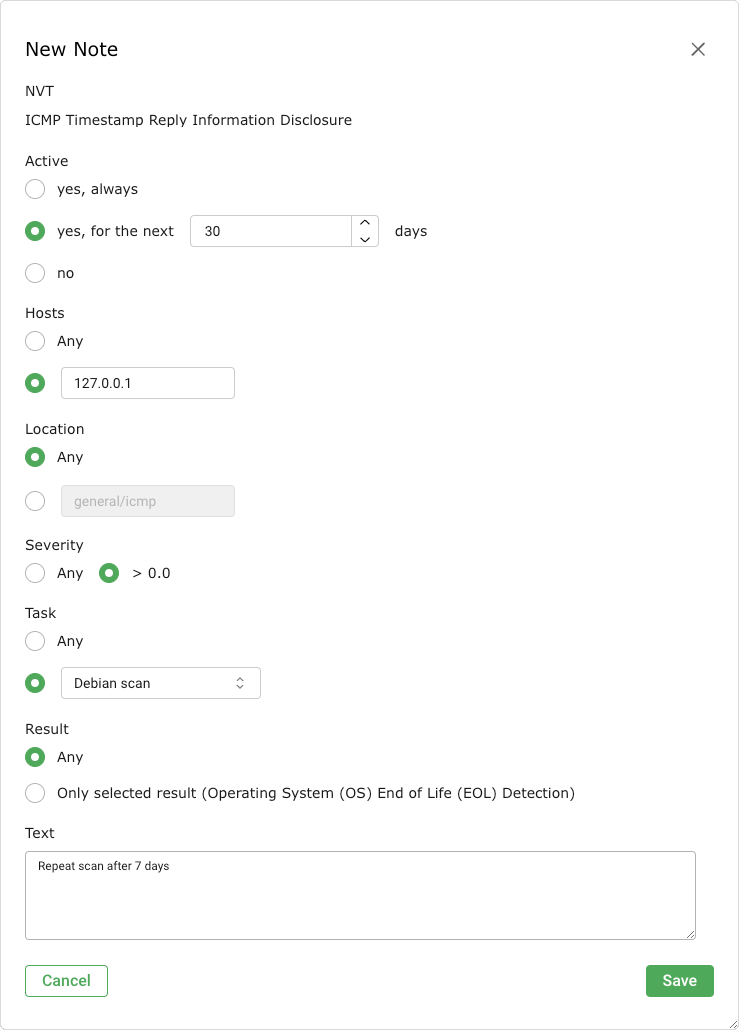The width and height of the screenshot is (739, 1030).
Task: Select 'Only selected result' option
Action: pos(35,793)
